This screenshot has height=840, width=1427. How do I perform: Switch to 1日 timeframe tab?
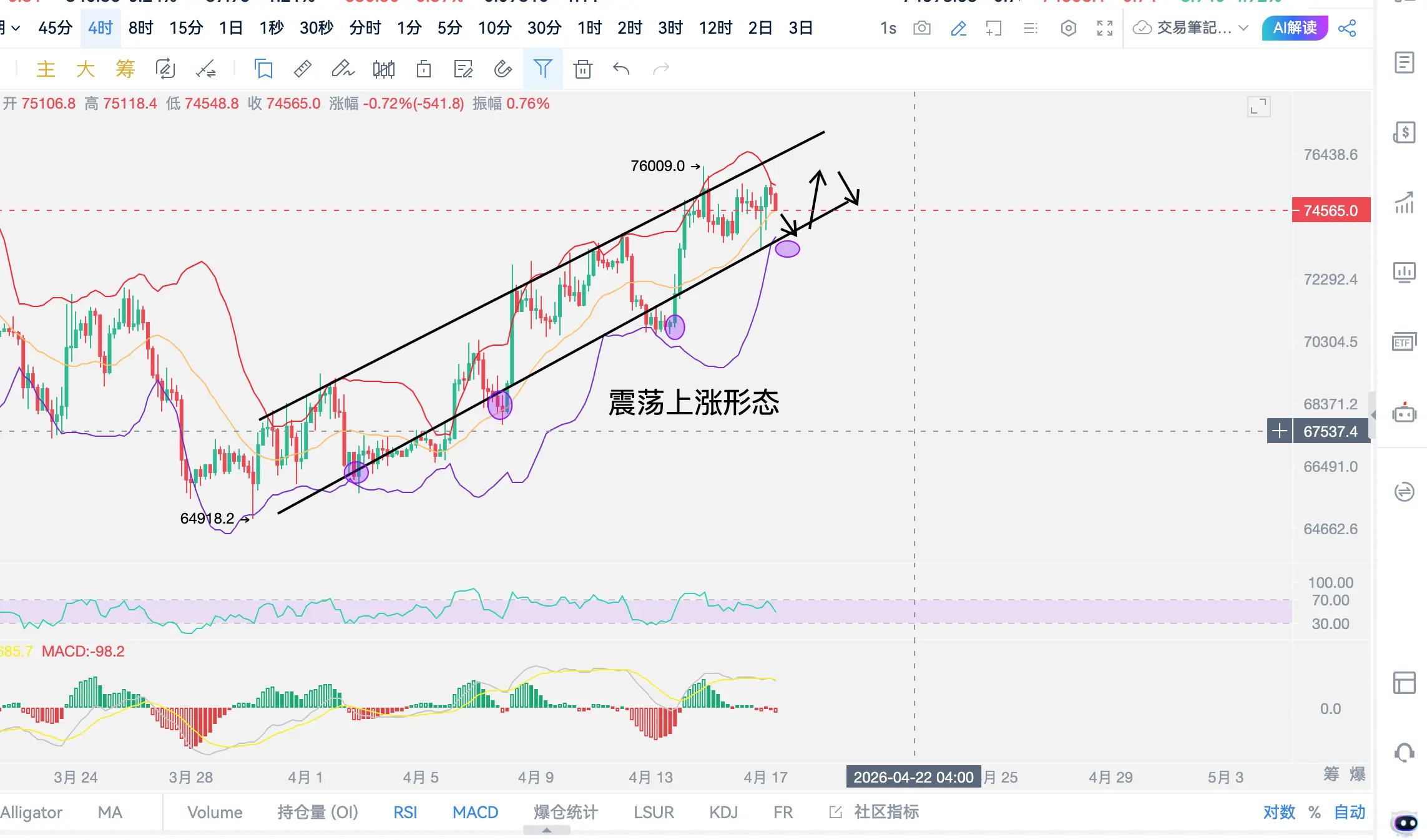(230, 28)
